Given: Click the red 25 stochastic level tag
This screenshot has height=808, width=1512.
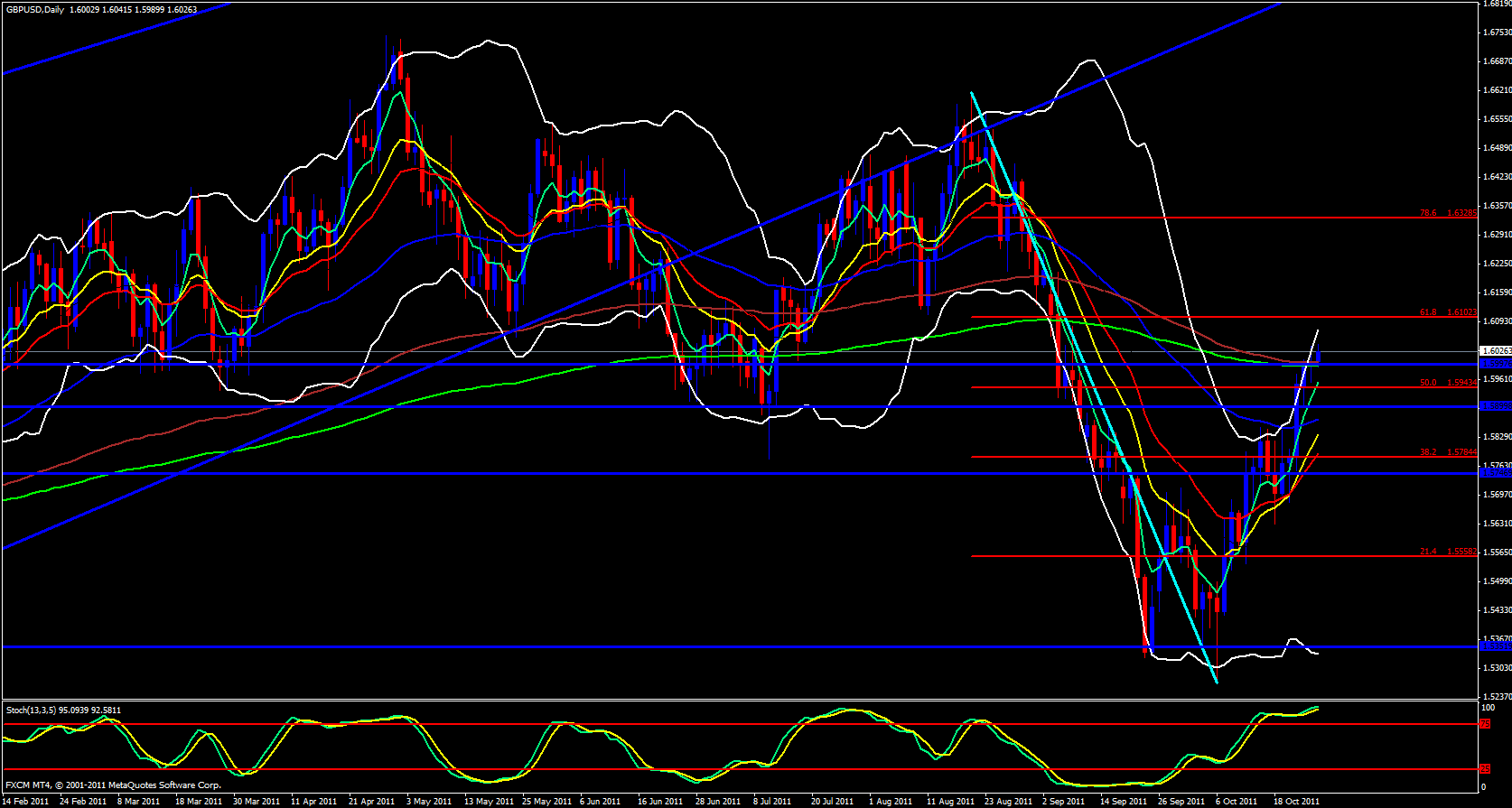Looking at the screenshot, I should point(1485,769).
